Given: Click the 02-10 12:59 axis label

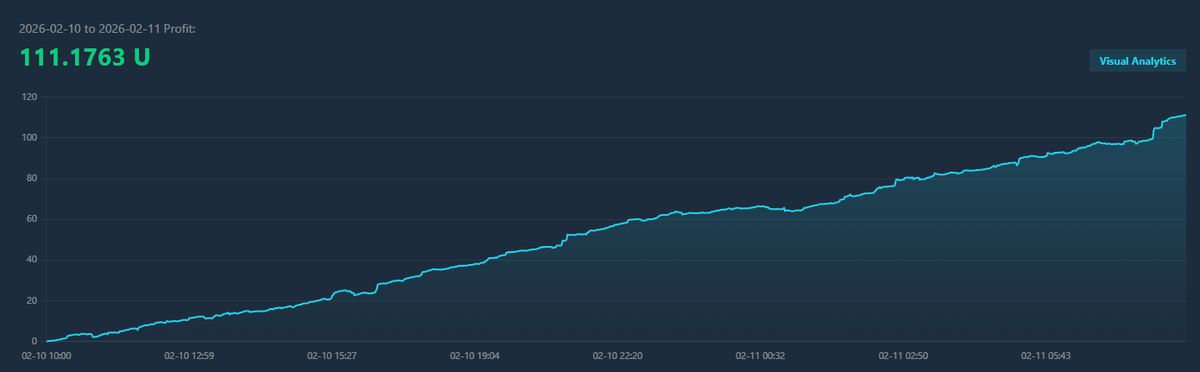Looking at the screenshot, I should (x=189, y=355).
